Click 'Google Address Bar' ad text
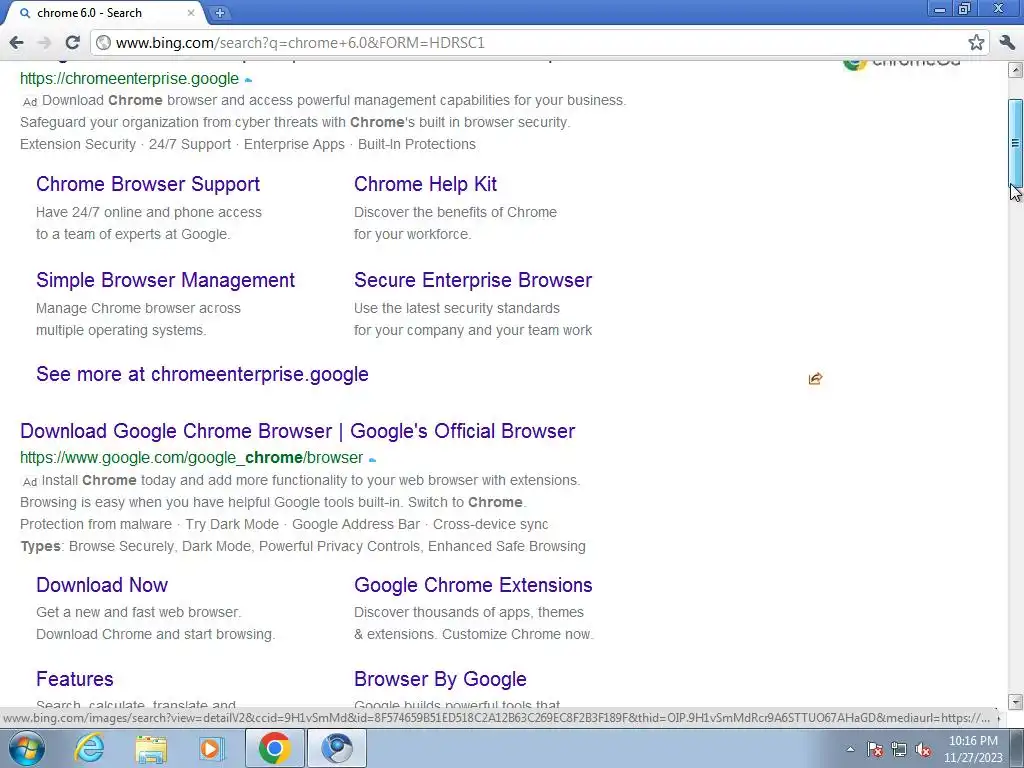The image size is (1024, 768). (356, 524)
